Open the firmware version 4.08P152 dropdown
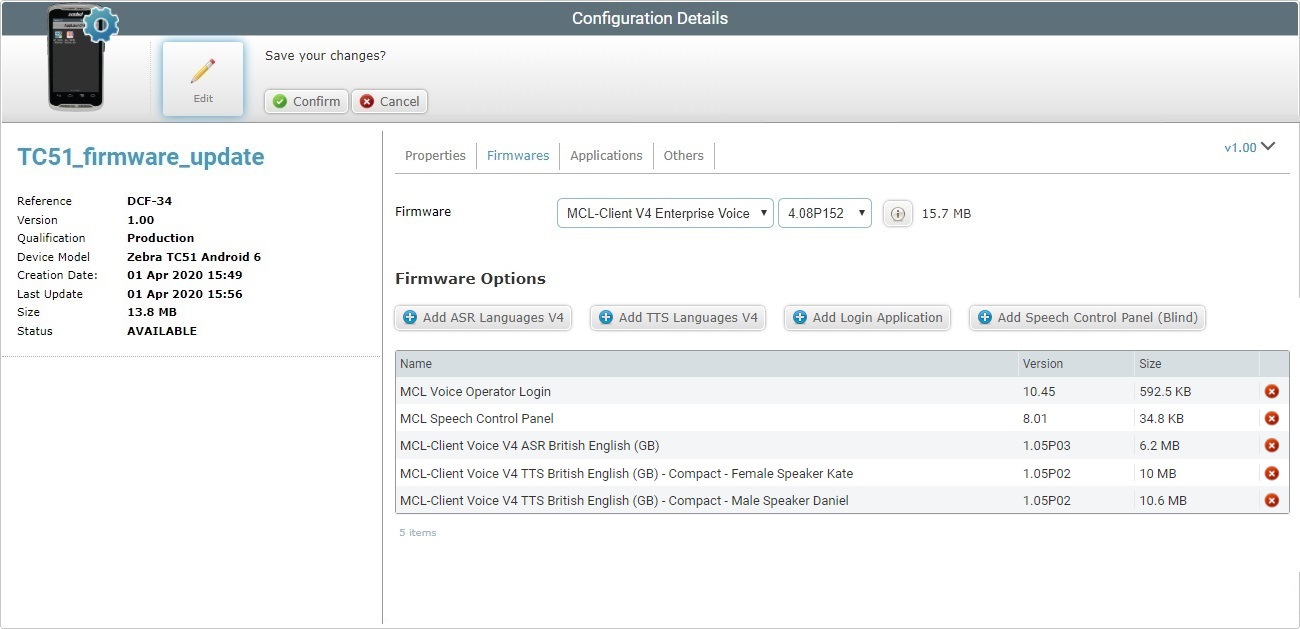The image size is (1300, 629). [824, 213]
